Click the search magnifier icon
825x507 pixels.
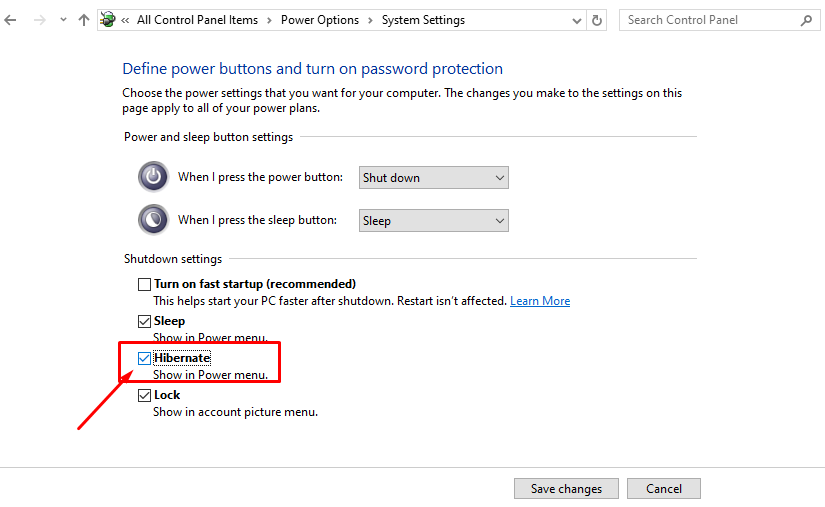pos(806,20)
